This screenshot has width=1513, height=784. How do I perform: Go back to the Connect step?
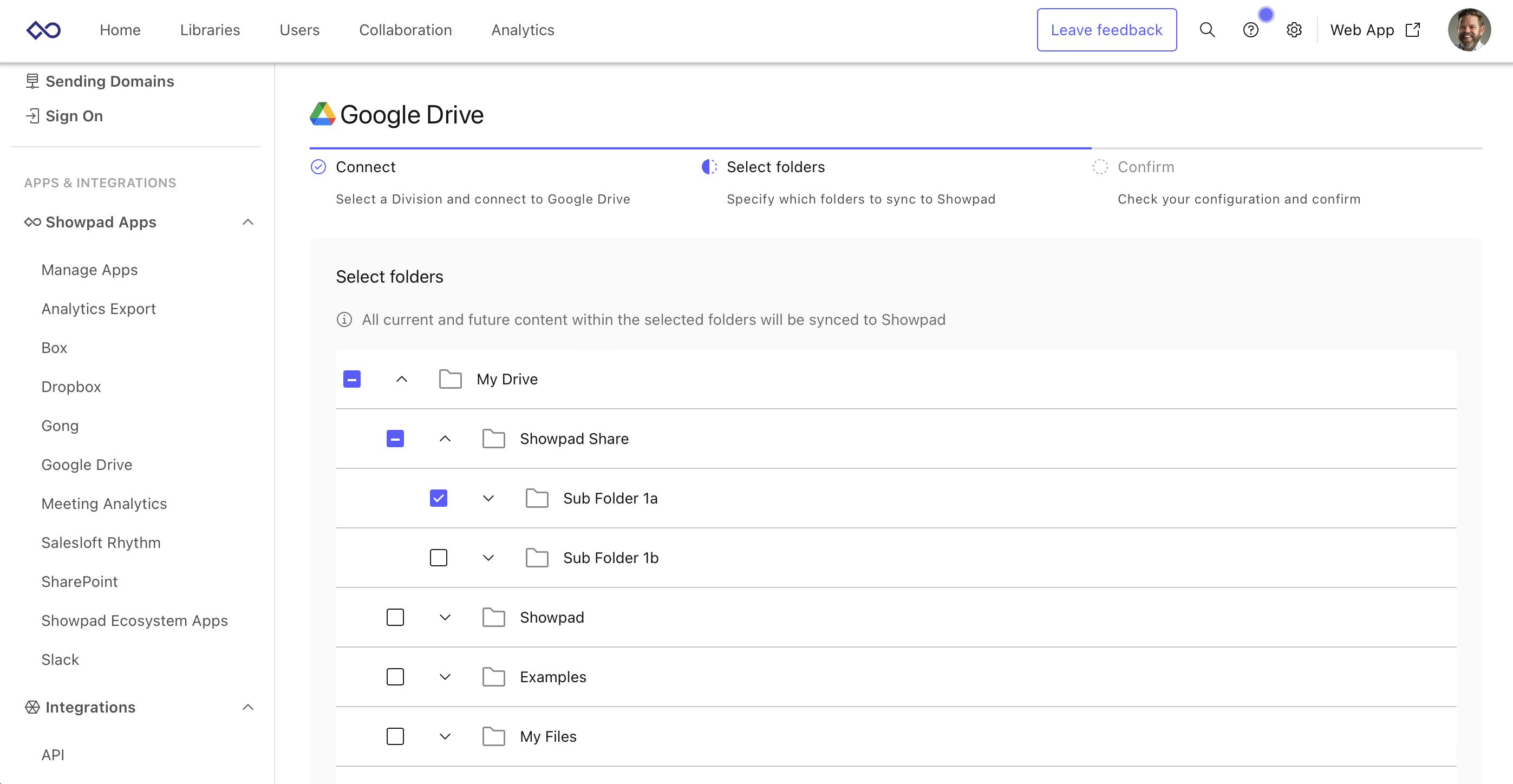pos(366,167)
